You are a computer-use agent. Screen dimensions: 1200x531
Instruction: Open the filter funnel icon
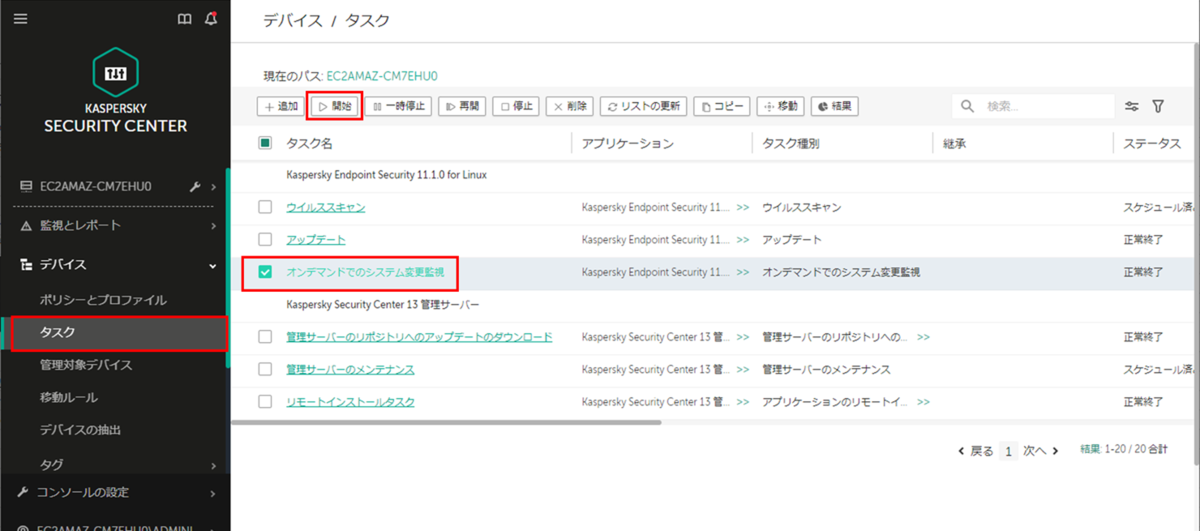tap(1158, 106)
